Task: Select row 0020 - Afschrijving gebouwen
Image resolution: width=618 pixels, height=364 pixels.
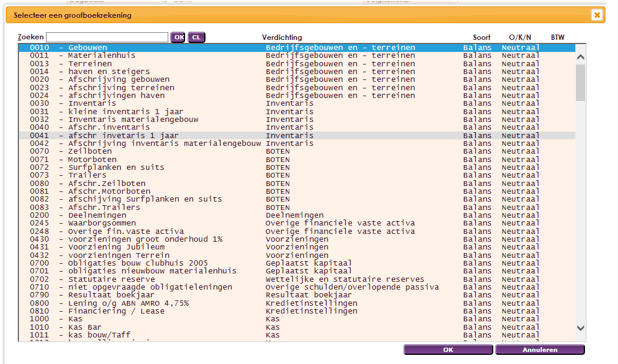Action: 297,79
